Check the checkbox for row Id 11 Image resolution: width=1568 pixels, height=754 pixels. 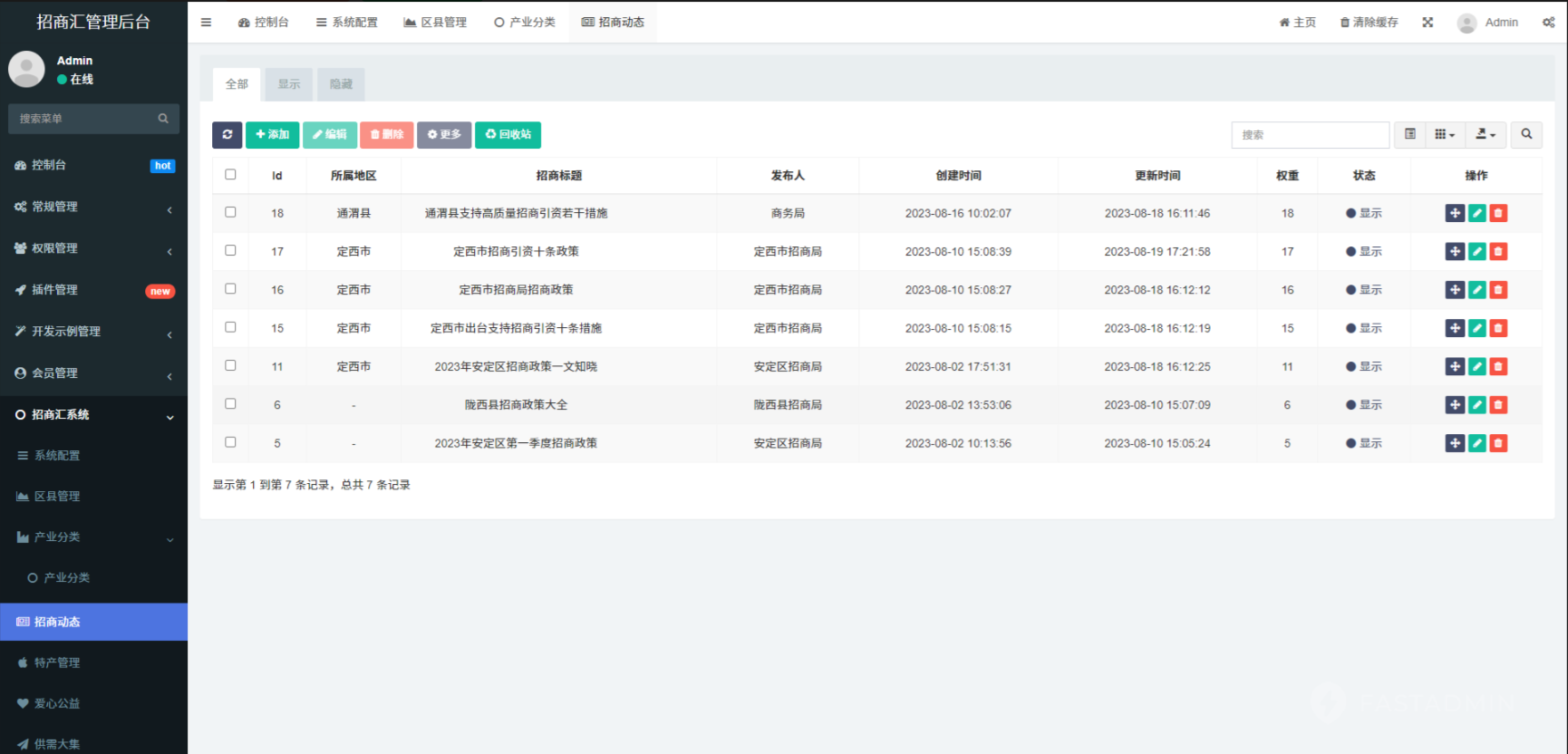[x=230, y=365]
